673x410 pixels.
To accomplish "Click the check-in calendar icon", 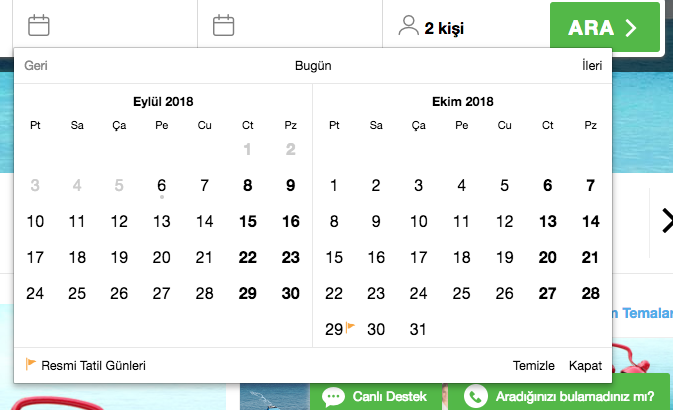I will pyautogui.click(x=39, y=25).
